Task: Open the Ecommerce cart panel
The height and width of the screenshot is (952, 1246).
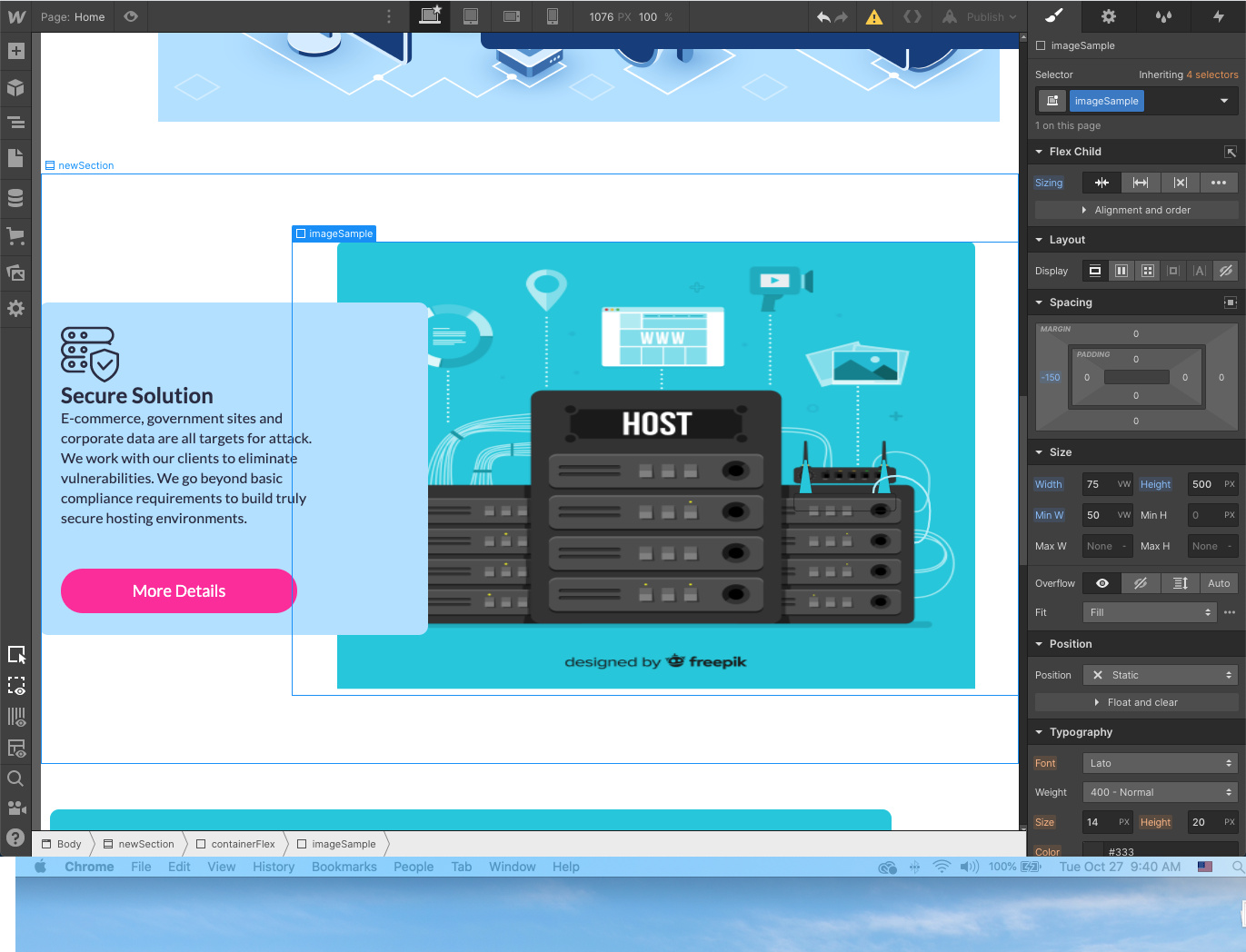Action: tap(15, 236)
